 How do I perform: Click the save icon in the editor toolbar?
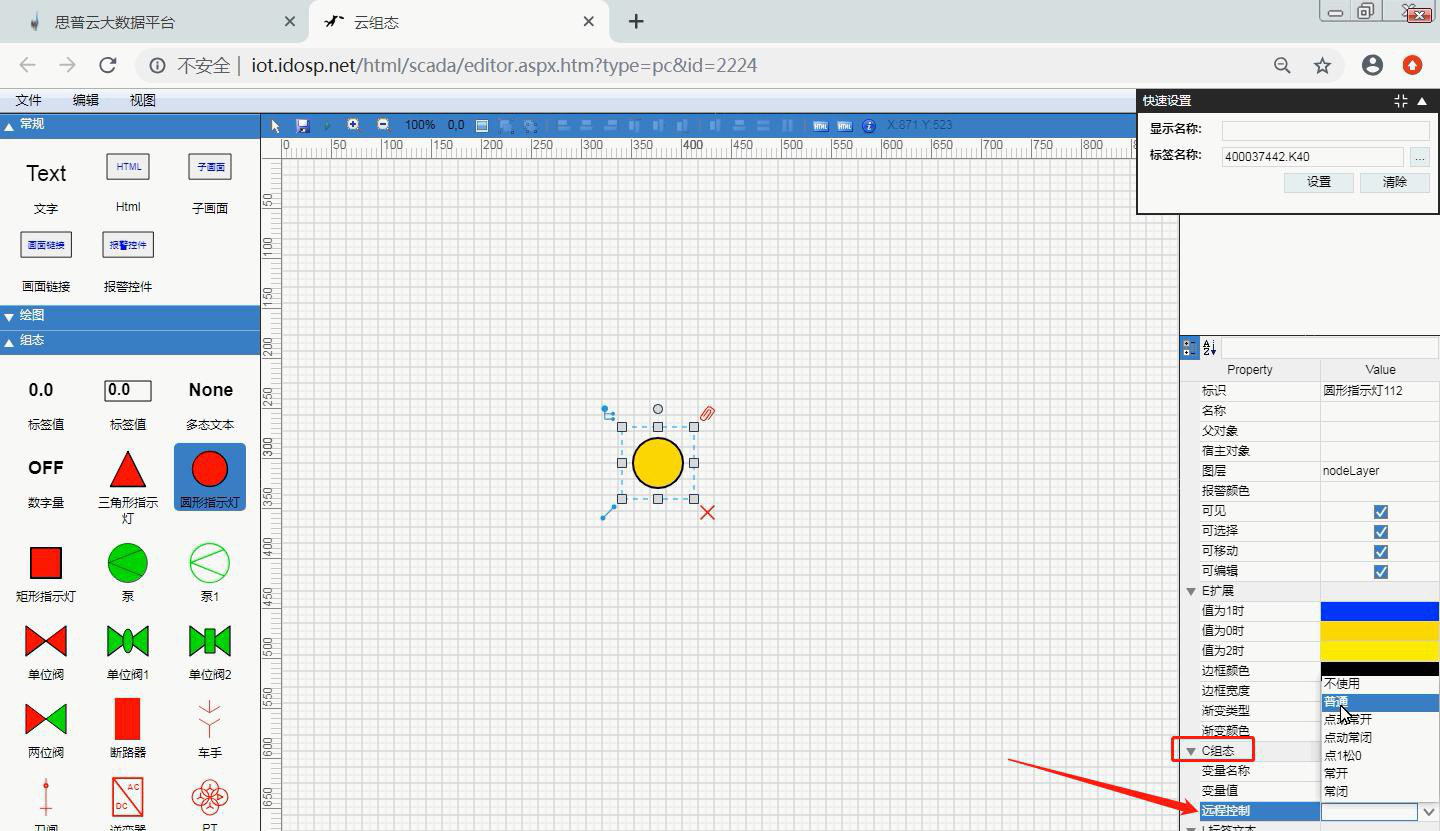pyautogui.click(x=303, y=125)
